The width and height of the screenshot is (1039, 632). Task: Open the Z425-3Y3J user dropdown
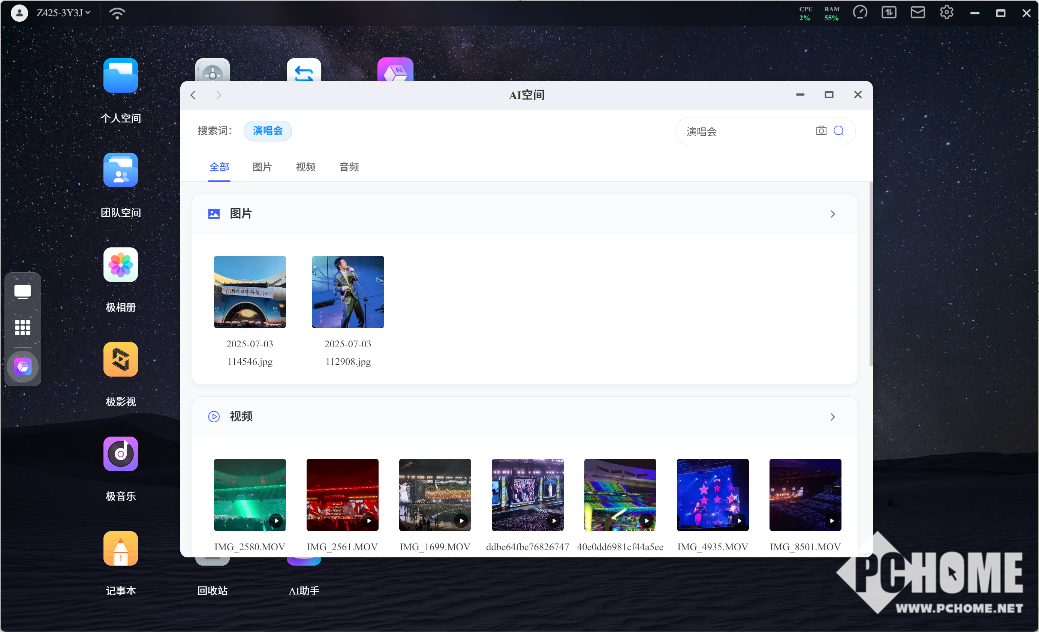(x=55, y=13)
